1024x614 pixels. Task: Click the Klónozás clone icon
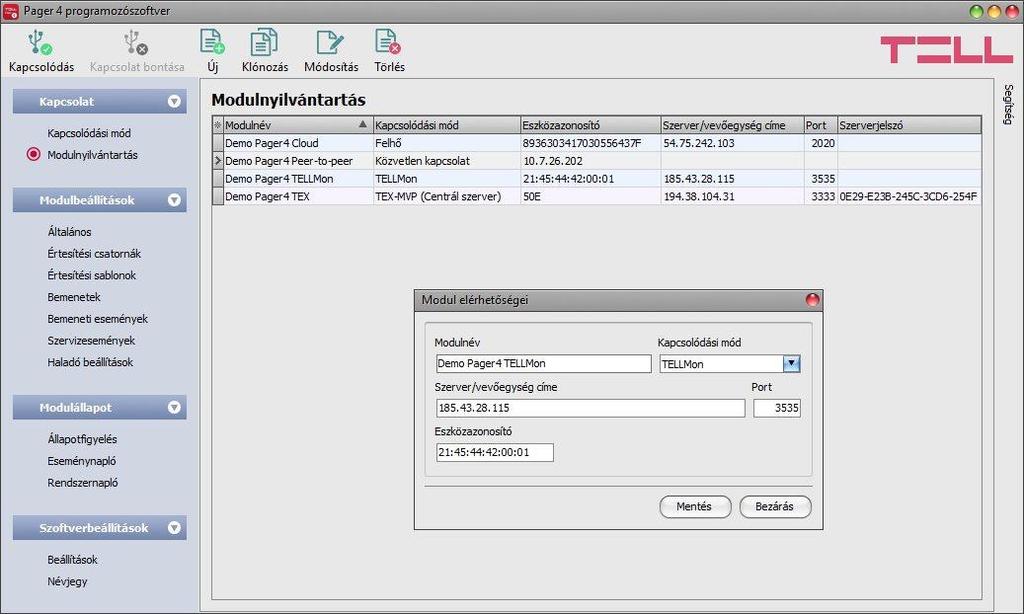tap(264, 42)
